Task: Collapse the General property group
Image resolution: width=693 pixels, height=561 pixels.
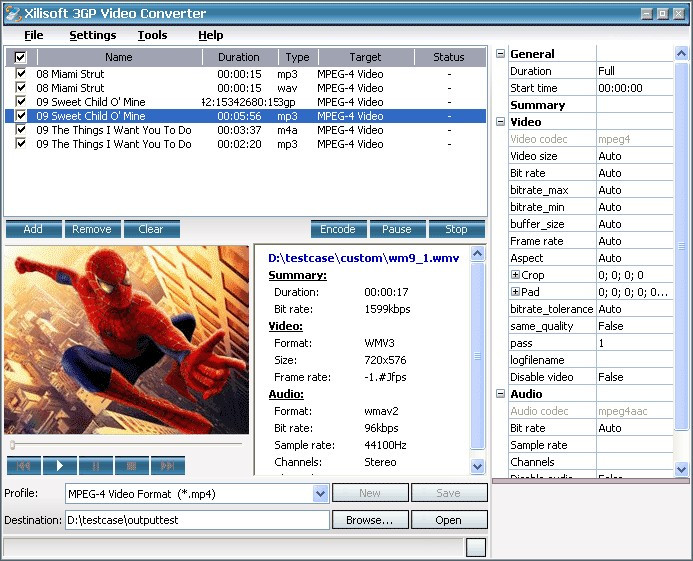Action: click(500, 54)
